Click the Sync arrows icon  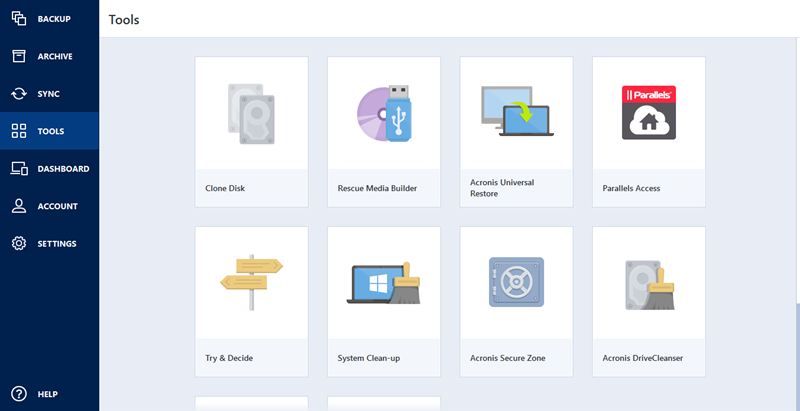point(18,94)
